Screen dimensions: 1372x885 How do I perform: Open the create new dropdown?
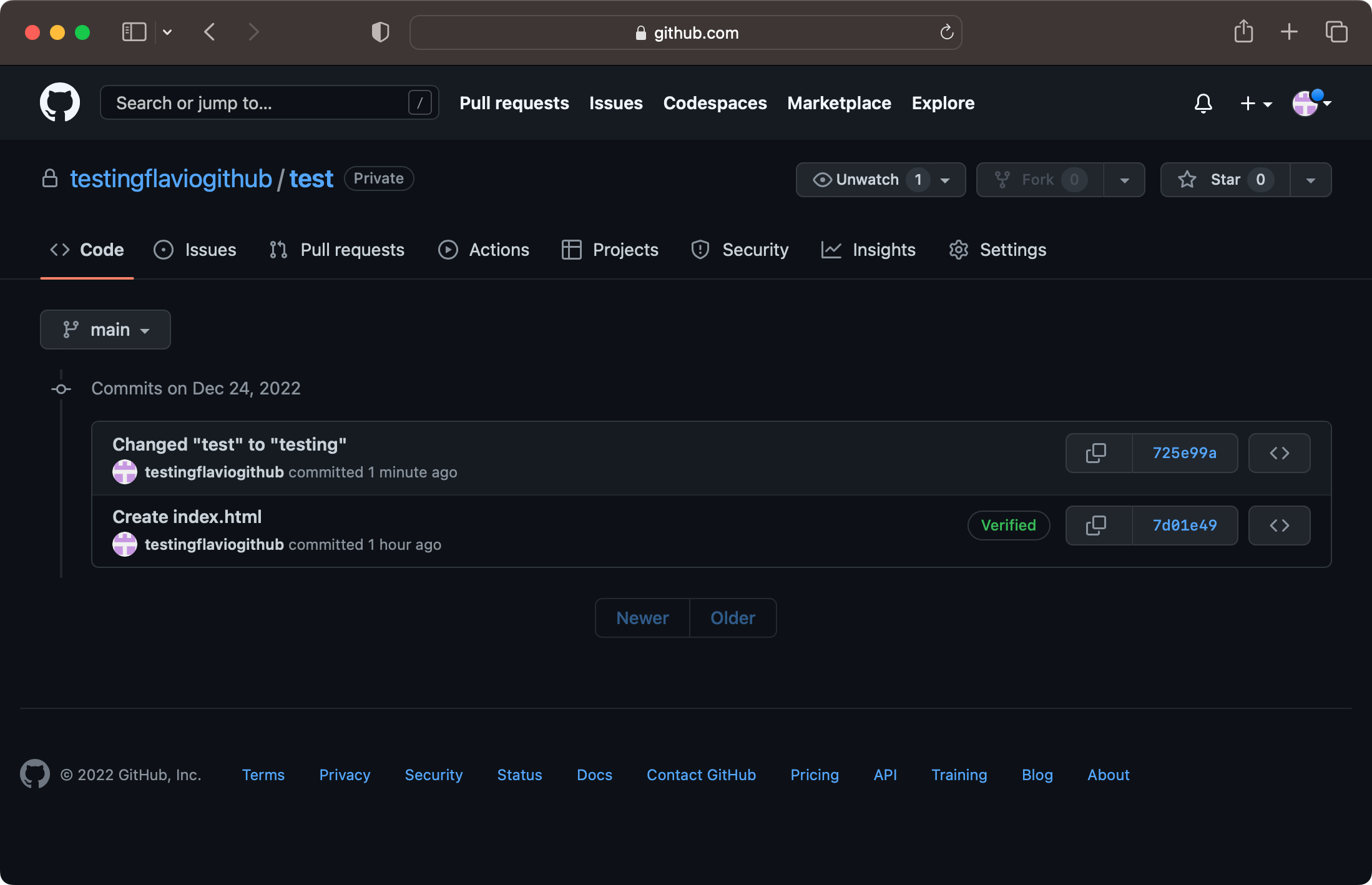click(x=1256, y=103)
